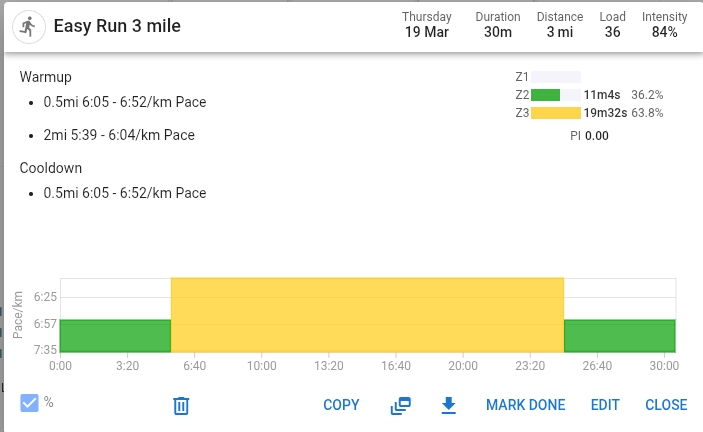
Task: Download the workout file
Action: [449, 405]
